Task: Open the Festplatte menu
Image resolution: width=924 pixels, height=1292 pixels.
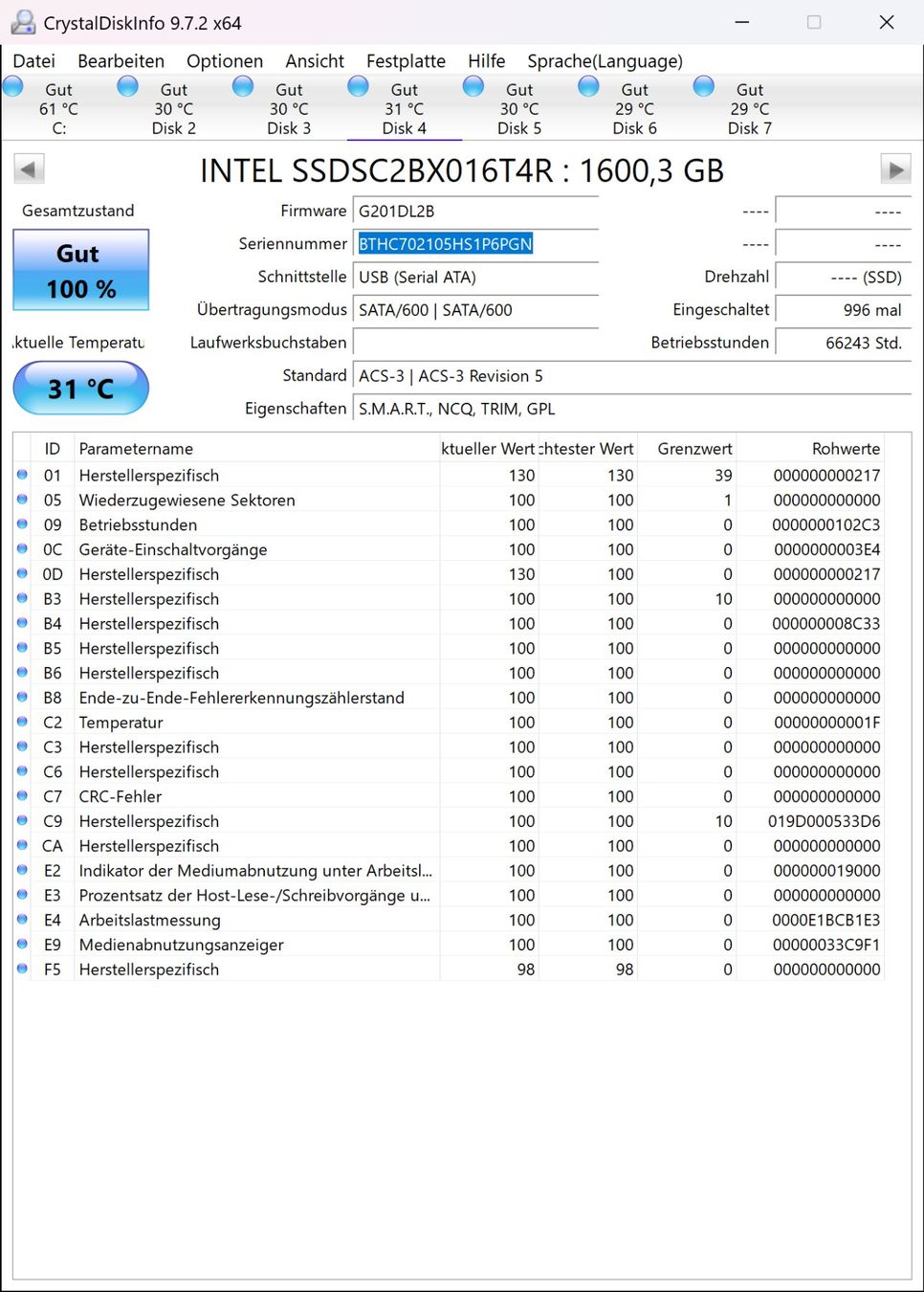Action: pos(406,61)
